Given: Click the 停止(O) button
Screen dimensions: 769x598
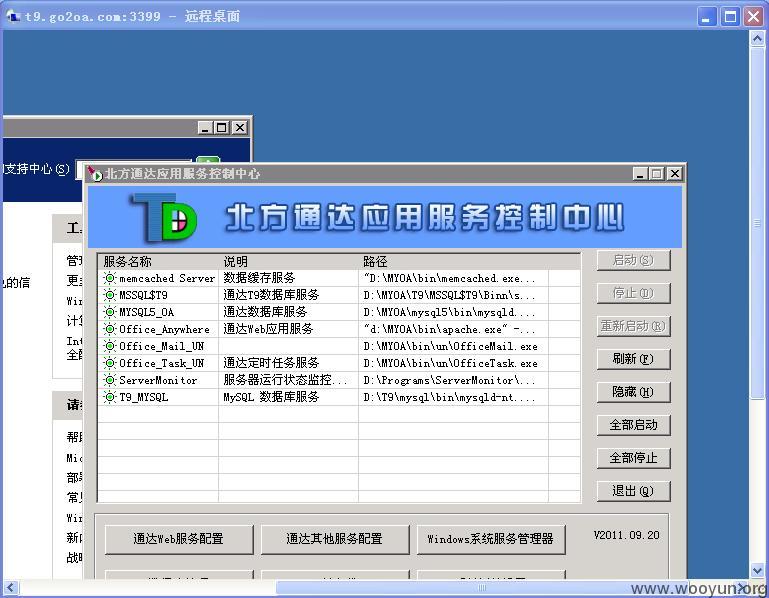Looking at the screenshot, I should [633, 293].
